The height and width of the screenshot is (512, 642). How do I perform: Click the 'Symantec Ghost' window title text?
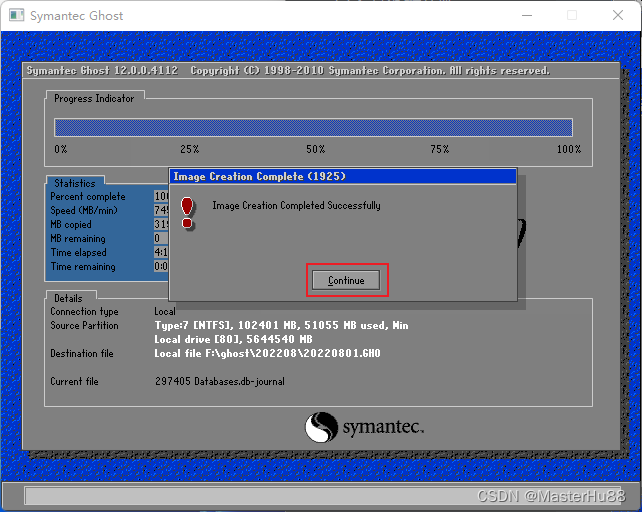click(77, 16)
